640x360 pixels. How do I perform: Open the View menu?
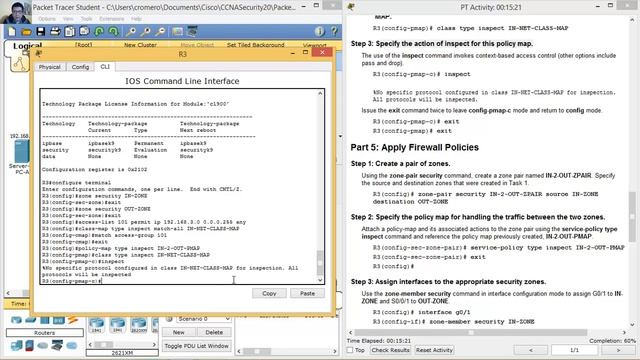coord(68,19)
